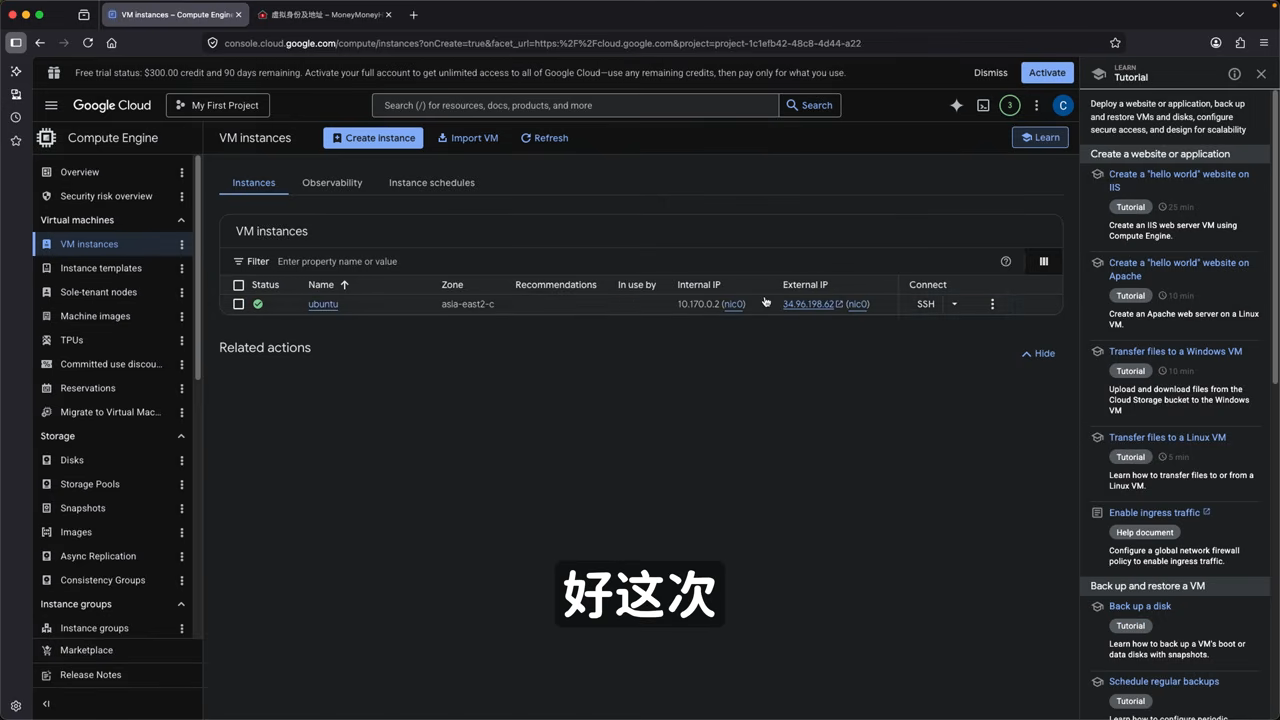
Task: Pin options for Overview menu item
Action: point(181,172)
